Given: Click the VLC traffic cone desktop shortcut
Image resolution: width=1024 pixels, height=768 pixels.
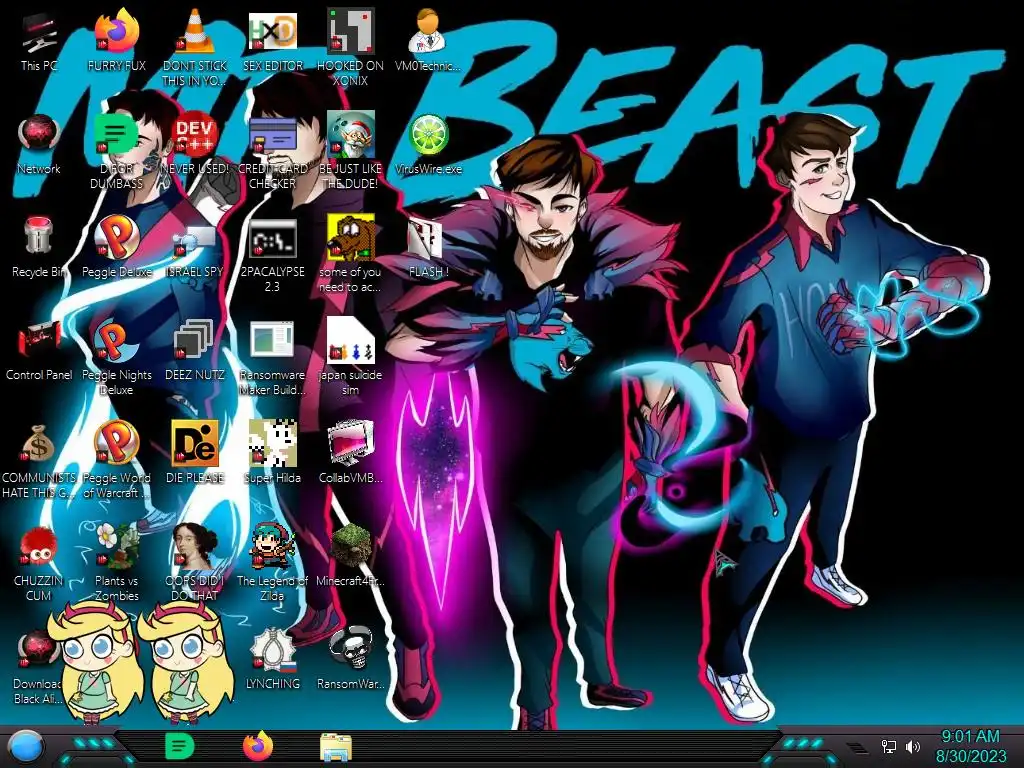Looking at the screenshot, I should pos(194,31).
